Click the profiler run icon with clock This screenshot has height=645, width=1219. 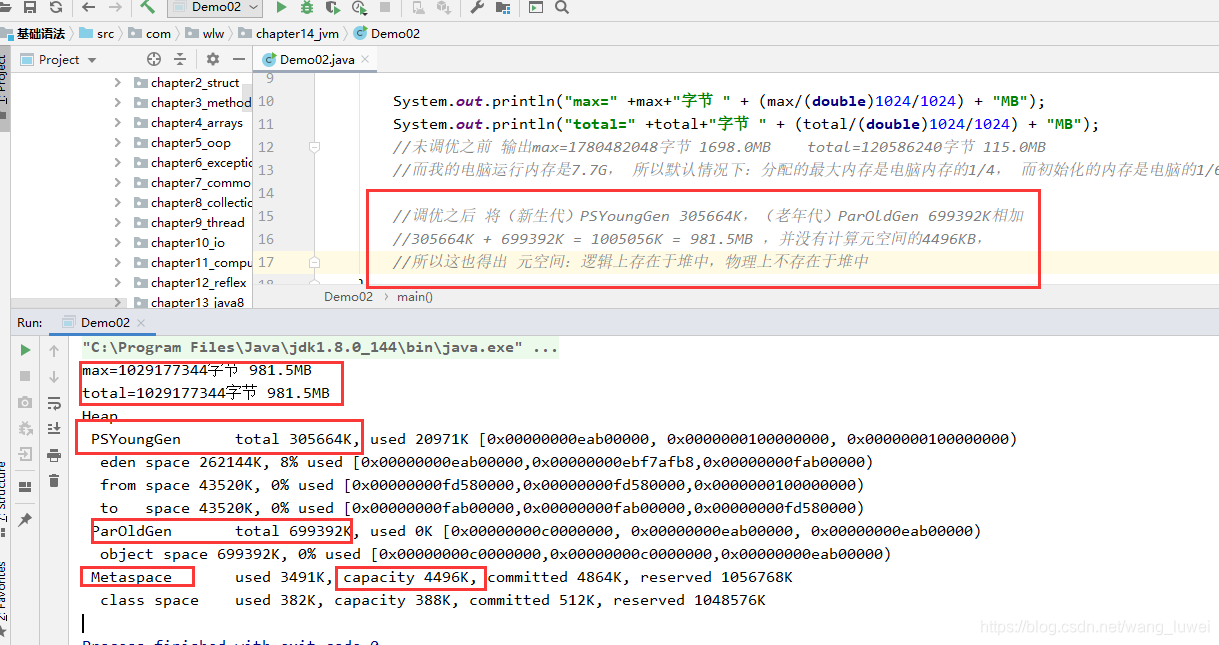pos(358,7)
